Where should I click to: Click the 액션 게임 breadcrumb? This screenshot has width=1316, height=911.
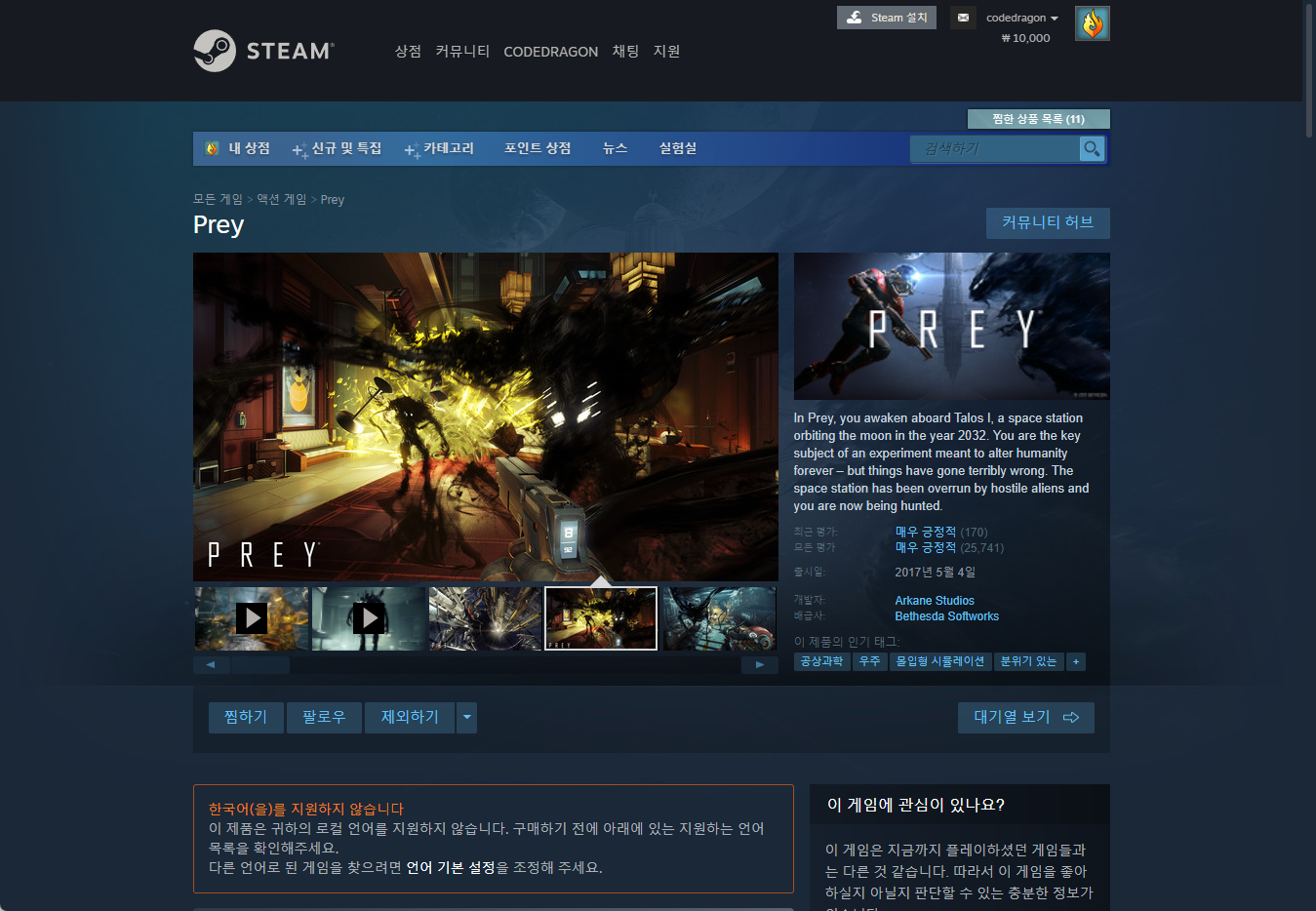point(281,199)
